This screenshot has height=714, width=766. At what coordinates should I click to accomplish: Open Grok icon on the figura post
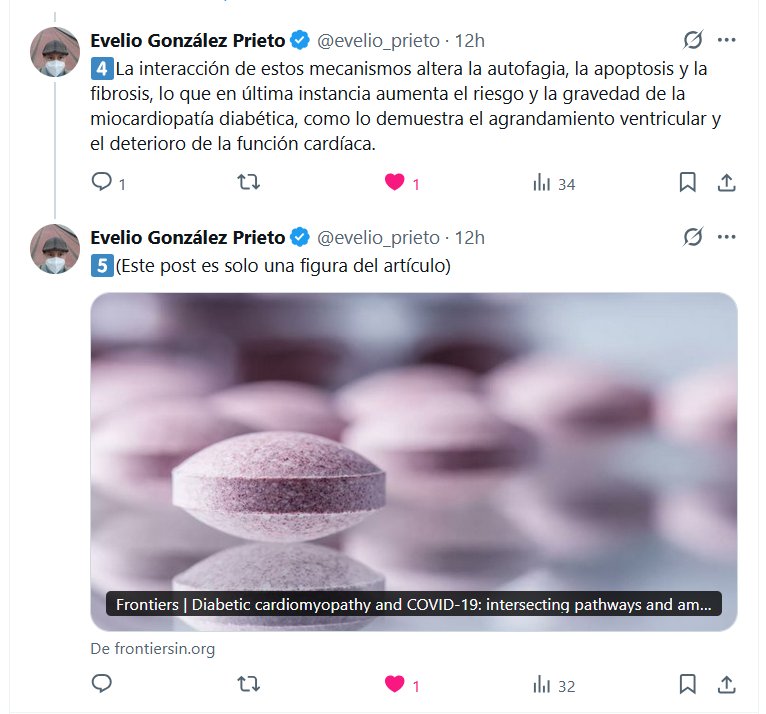693,237
